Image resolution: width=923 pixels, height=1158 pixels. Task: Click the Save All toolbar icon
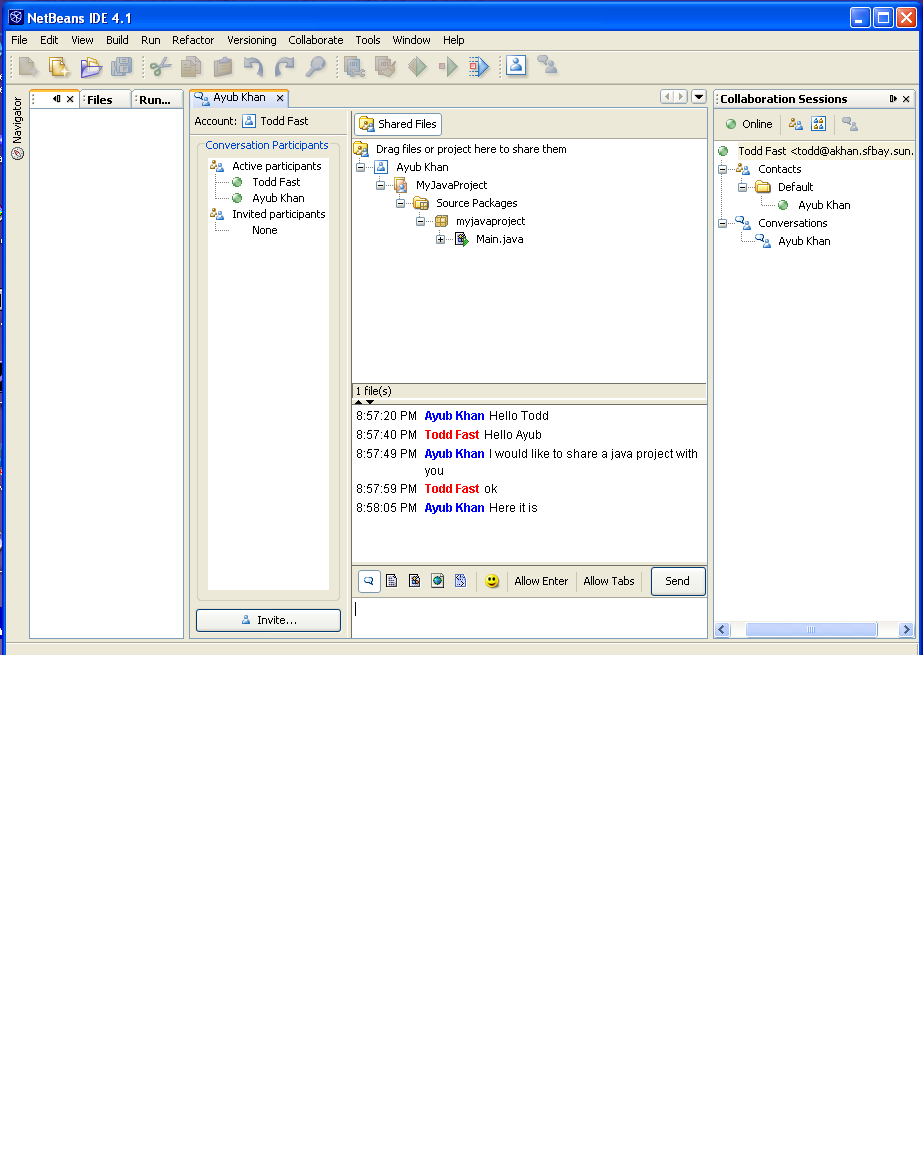122,67
